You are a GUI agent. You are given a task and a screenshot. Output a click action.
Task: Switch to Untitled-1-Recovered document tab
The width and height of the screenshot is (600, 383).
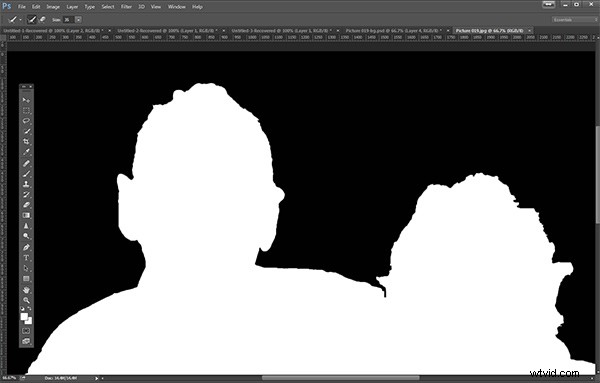(53, 30)
